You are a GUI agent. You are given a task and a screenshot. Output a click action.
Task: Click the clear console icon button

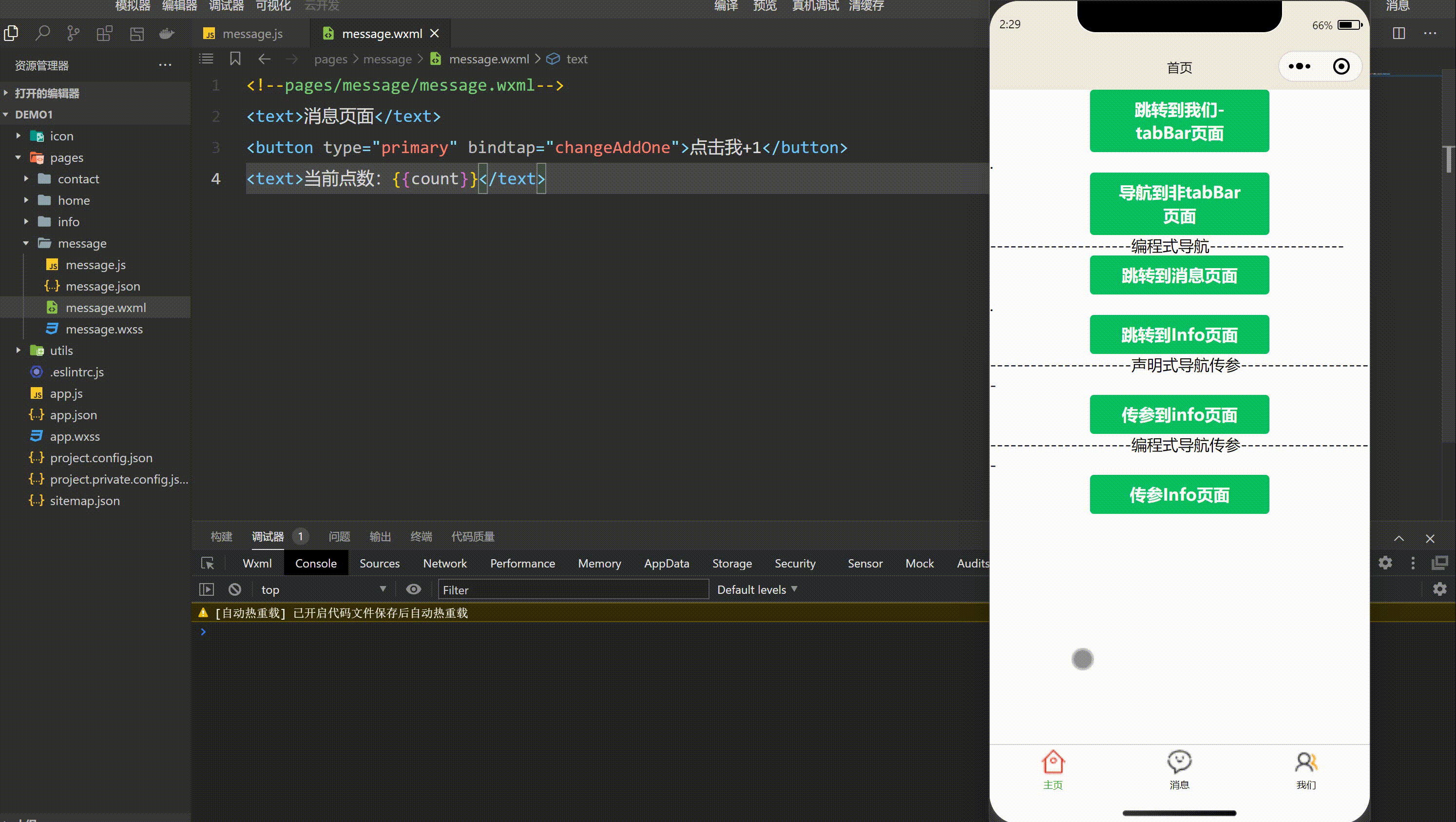pyautogui.click(x=235, y=589)
